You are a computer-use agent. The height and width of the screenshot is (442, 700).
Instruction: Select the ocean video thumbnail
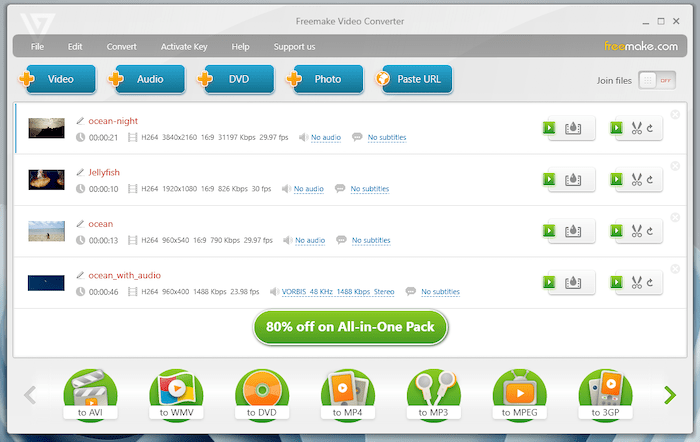click(46, 231)
